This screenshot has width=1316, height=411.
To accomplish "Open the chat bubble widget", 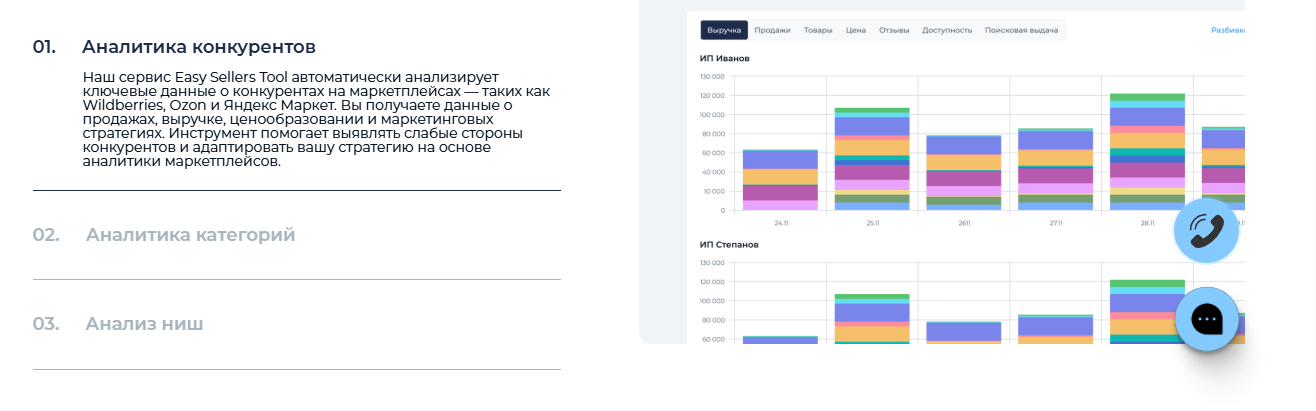I will (1206, 318).
